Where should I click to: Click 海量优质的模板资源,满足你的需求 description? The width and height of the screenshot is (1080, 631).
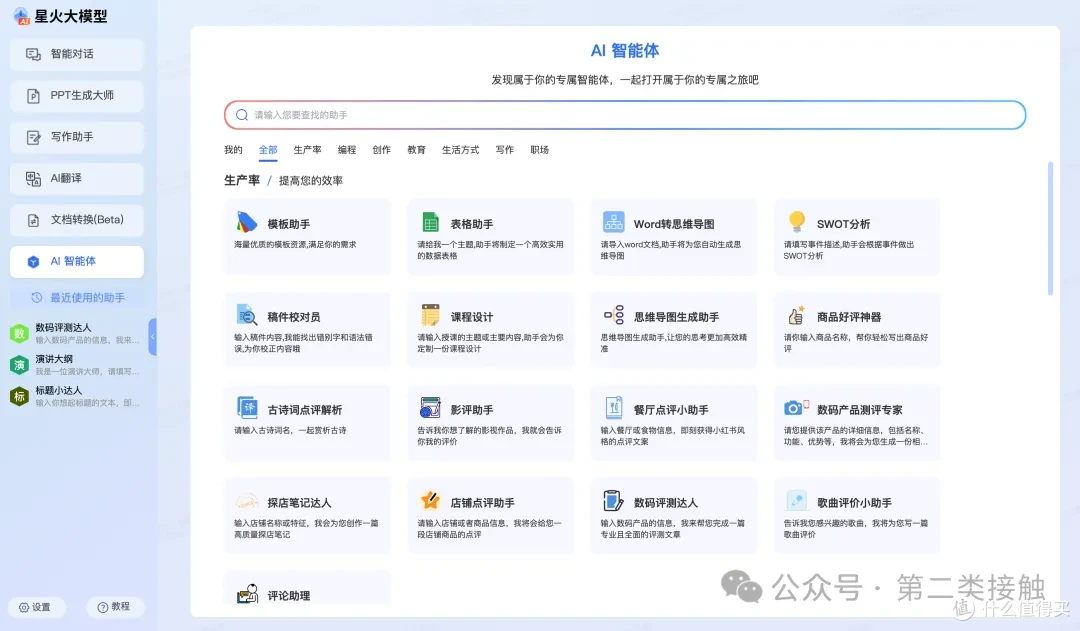click(295, 245)
